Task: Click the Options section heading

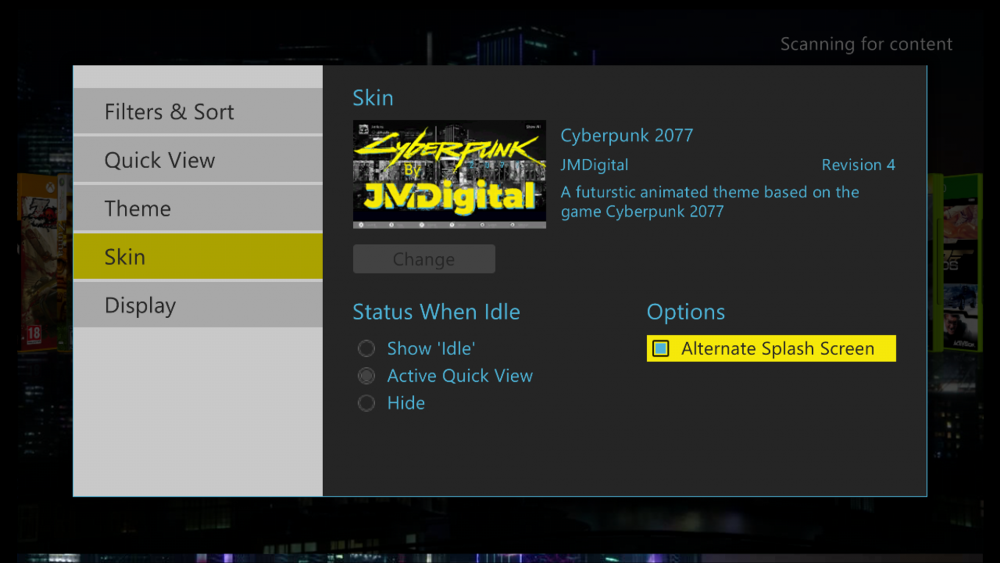Action: (686, 312)
